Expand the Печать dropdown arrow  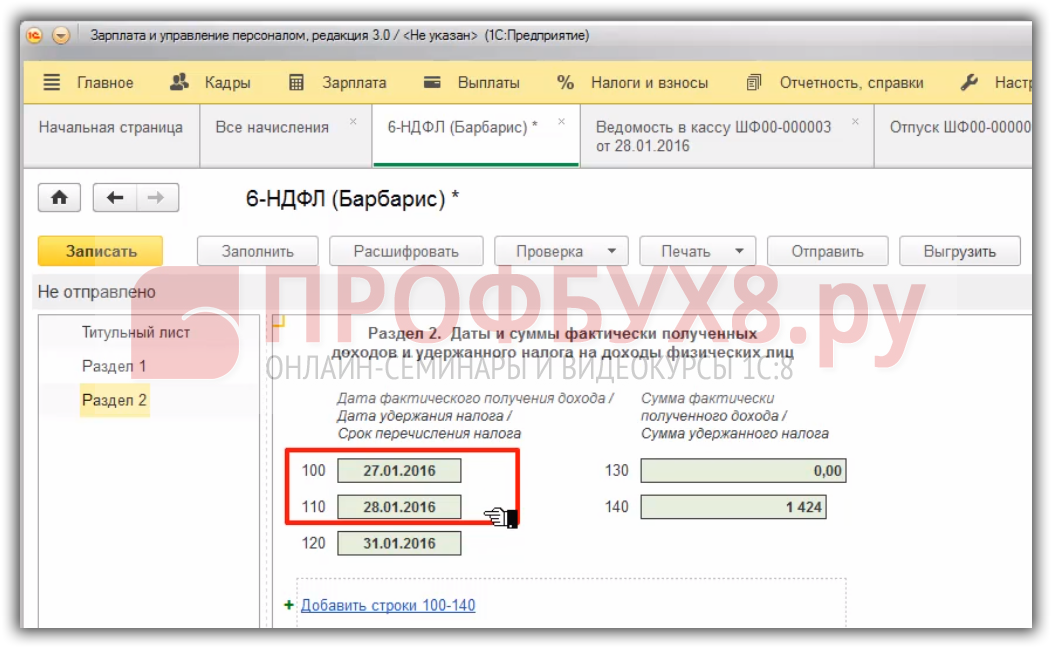coord(739,252)
